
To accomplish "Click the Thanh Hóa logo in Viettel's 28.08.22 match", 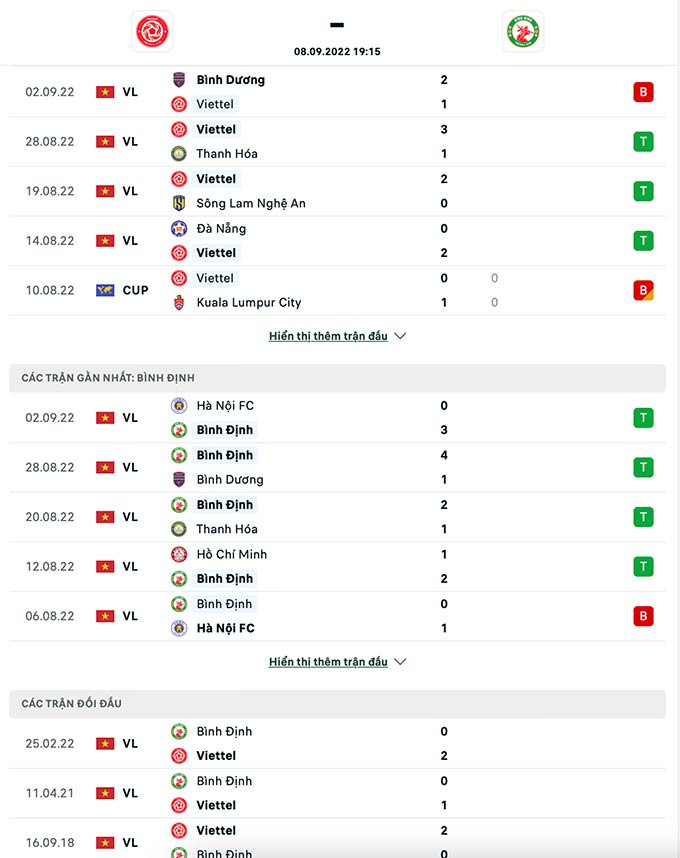I will pos(179,154).
